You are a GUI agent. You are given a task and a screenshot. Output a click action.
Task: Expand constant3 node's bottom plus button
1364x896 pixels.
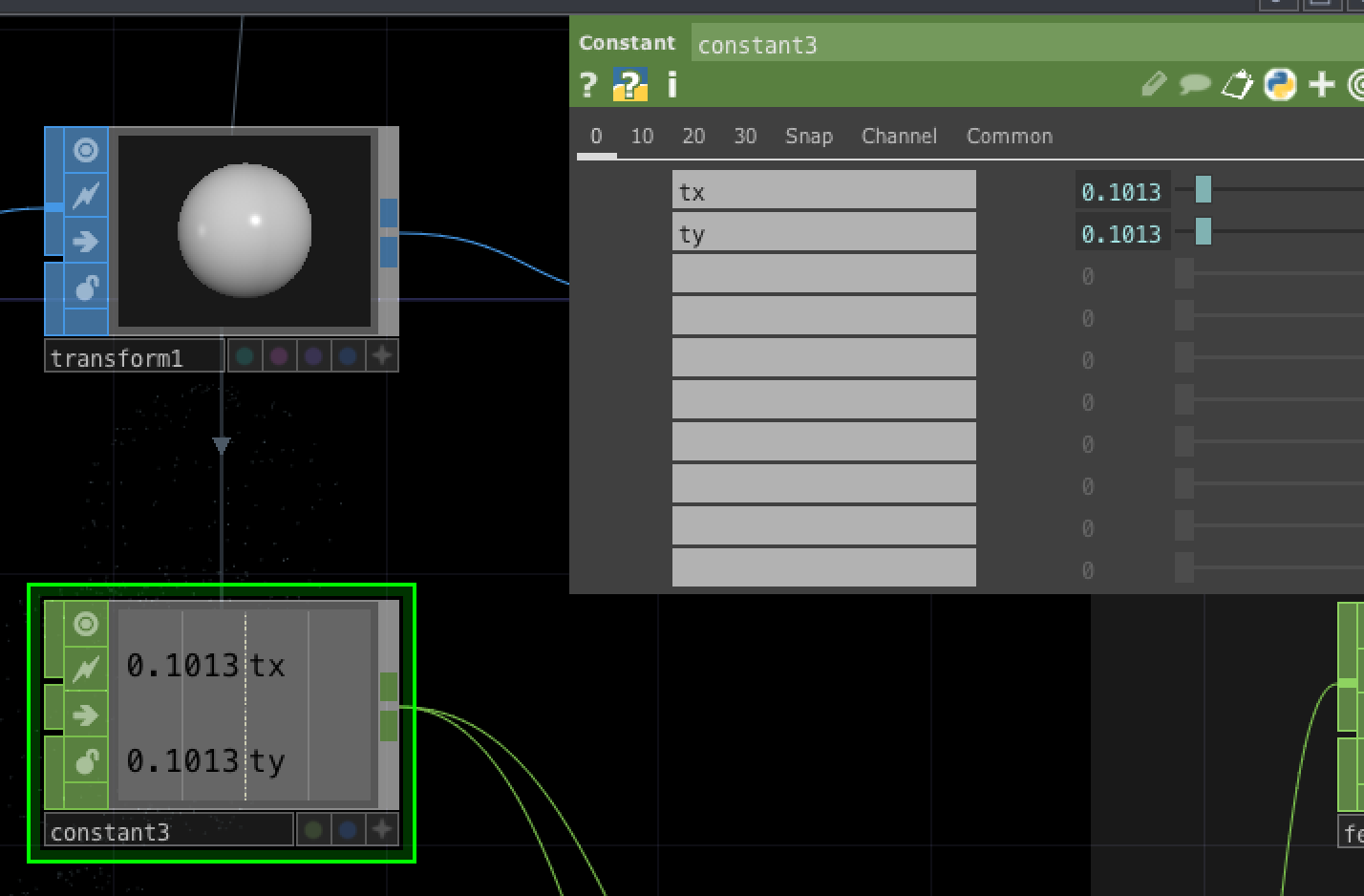pyautogui.click(x=382, y=830)
